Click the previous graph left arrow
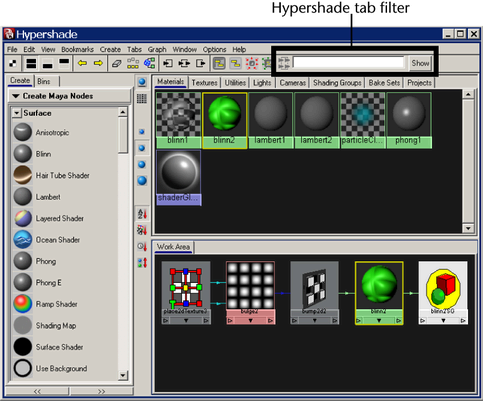483x401 pixels. coord(82,63)
